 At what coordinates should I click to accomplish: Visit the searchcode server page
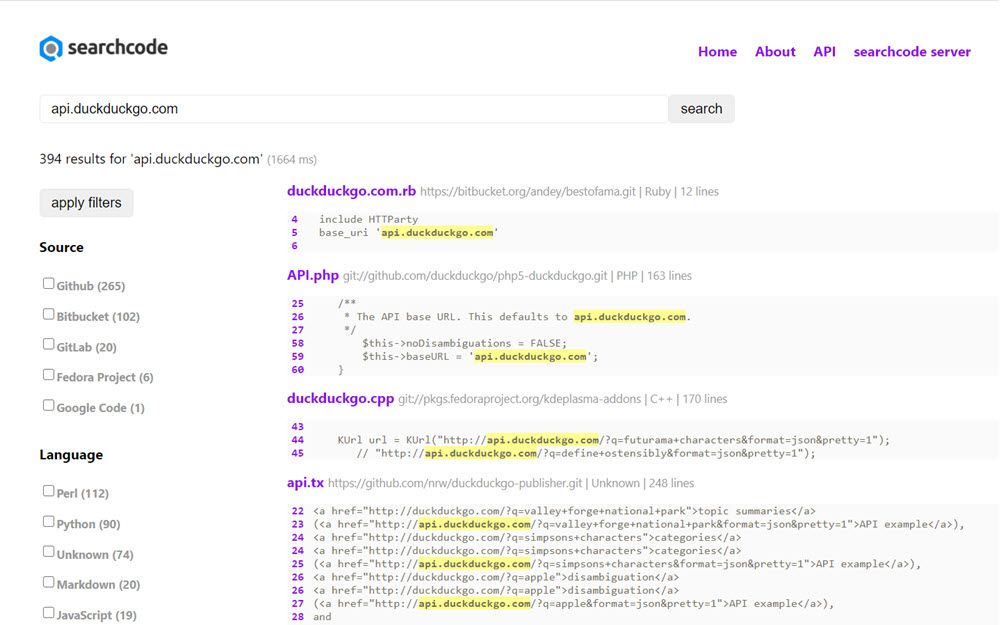911,52
